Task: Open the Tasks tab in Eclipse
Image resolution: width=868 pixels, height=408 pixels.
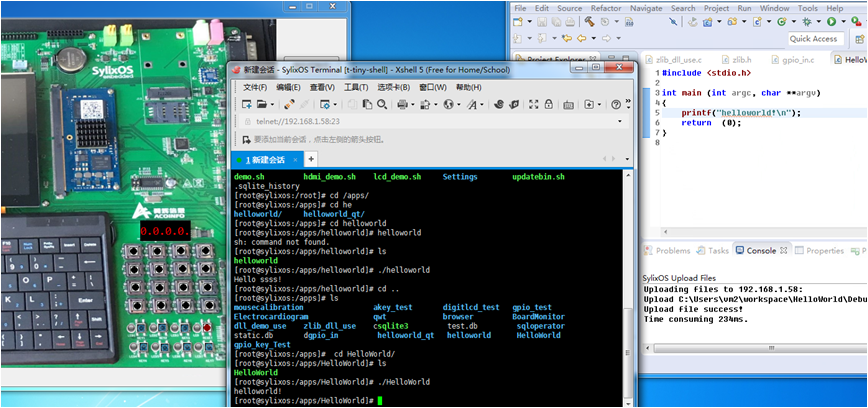Action: (x=713, y=251)
